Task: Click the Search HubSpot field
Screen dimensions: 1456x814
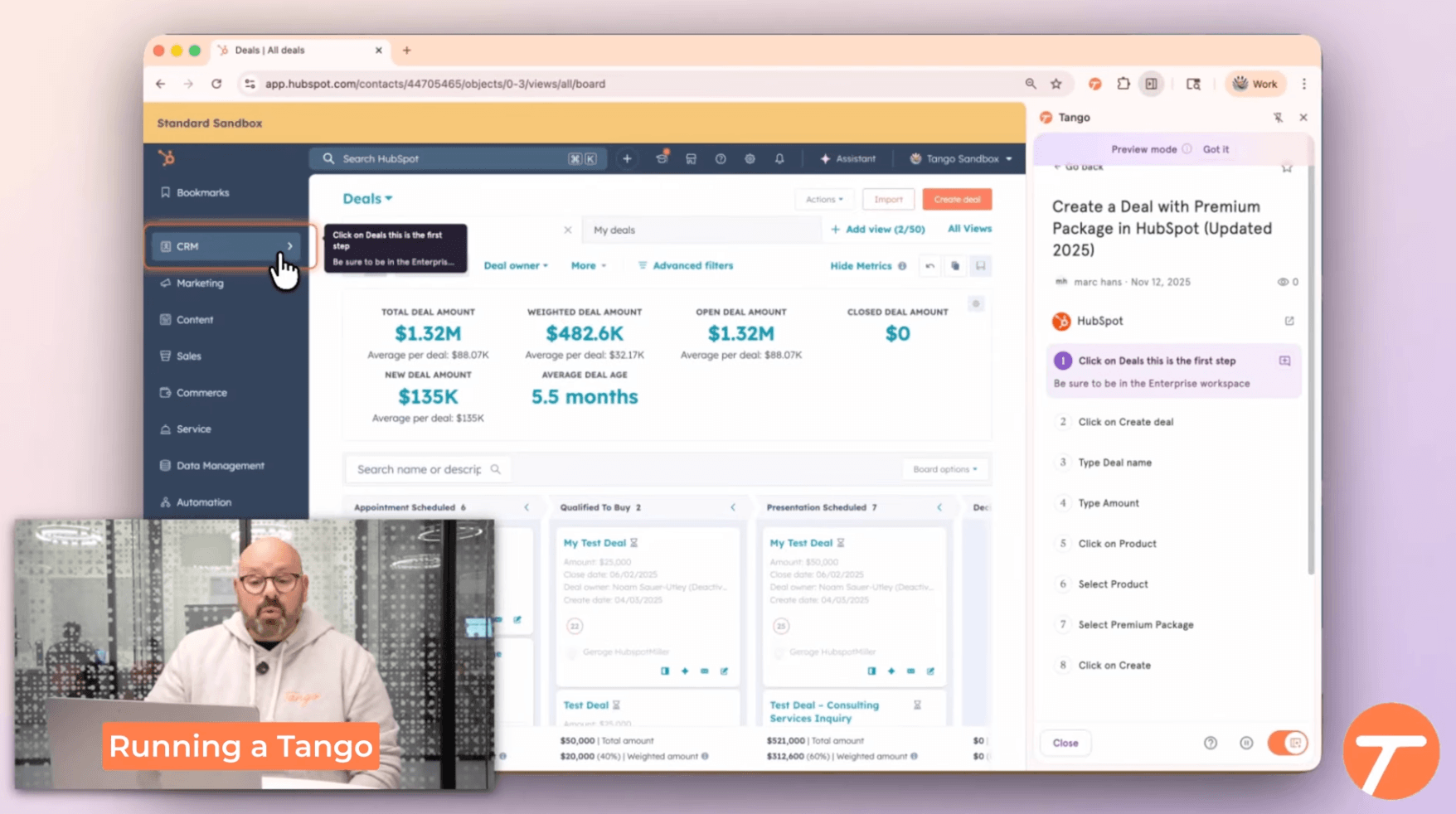Action: pyautogui.click(x=458, y=158)
